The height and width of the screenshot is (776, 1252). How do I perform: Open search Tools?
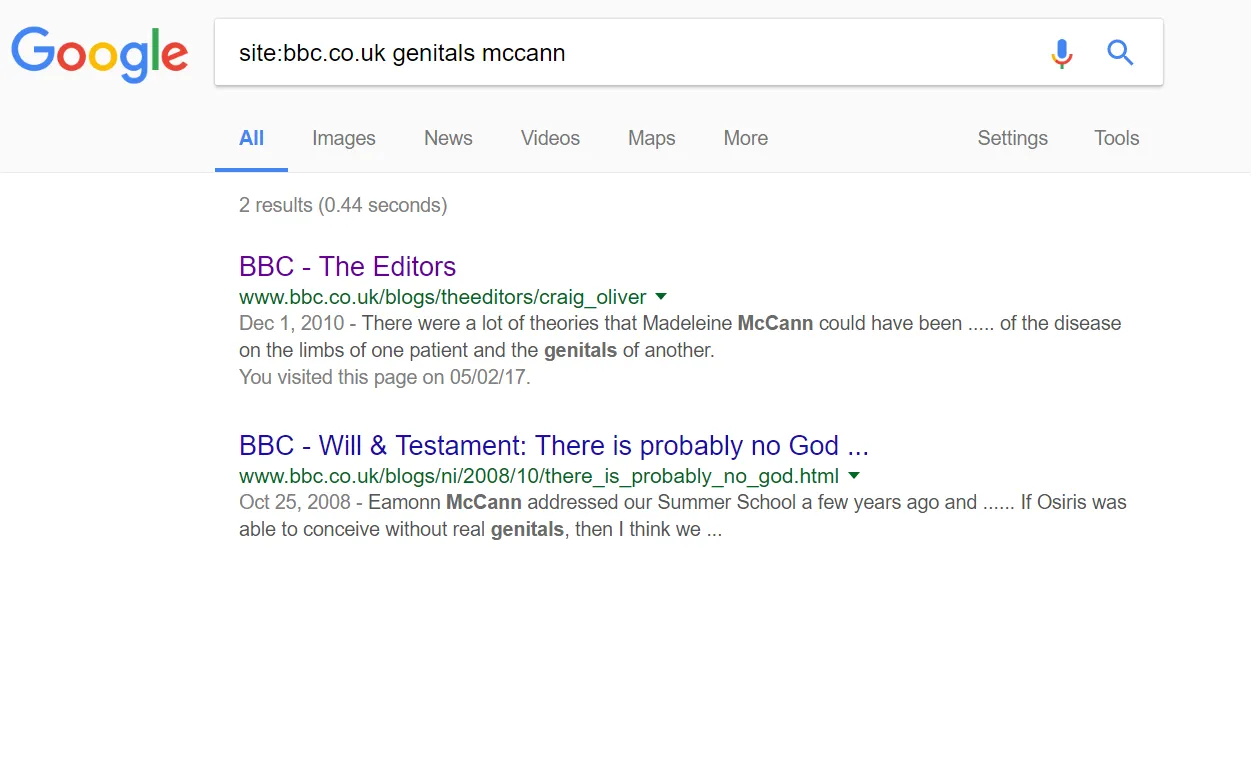[1117, 138]
